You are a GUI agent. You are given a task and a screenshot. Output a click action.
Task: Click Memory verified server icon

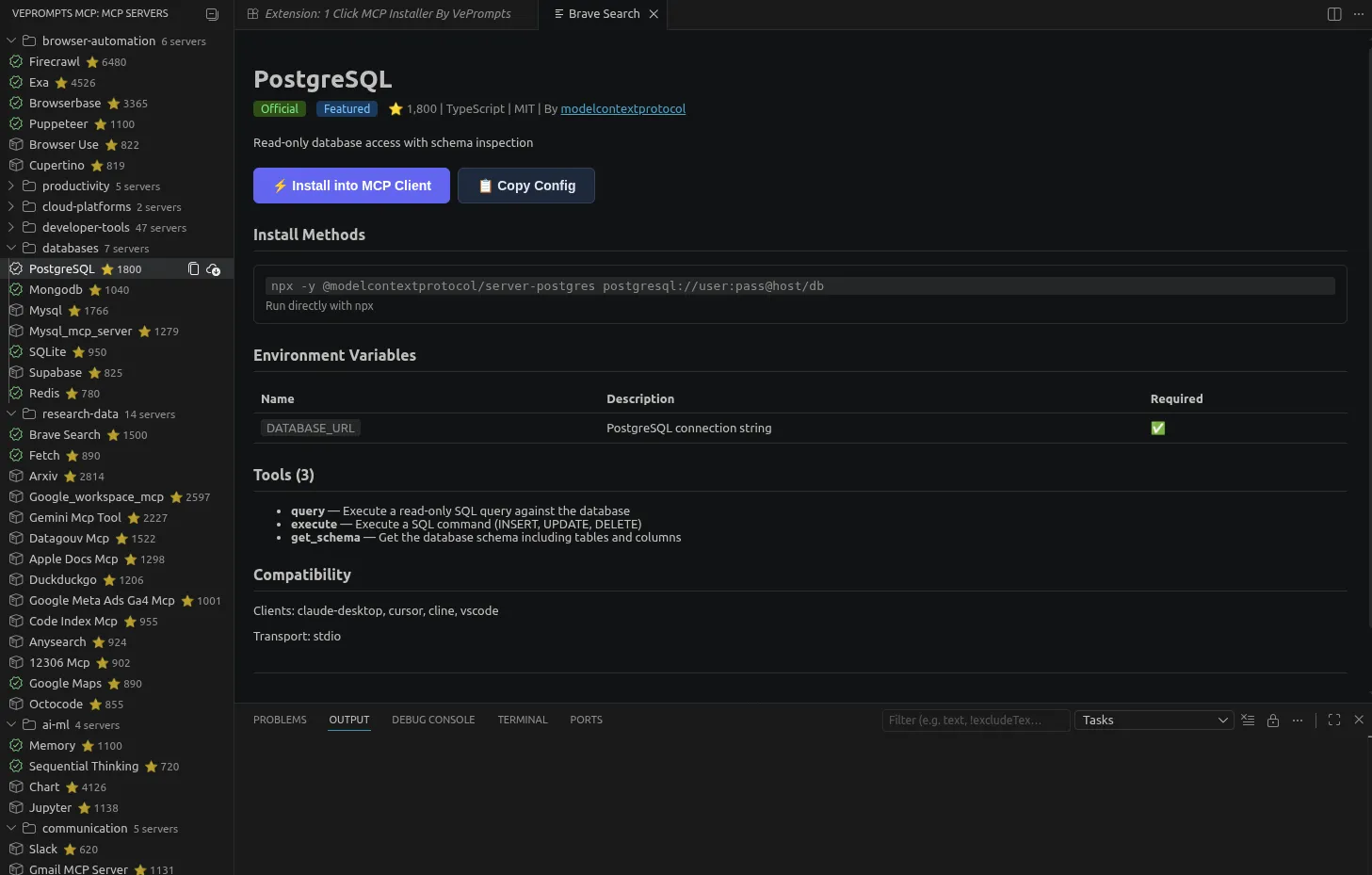(x=16, y=746)
